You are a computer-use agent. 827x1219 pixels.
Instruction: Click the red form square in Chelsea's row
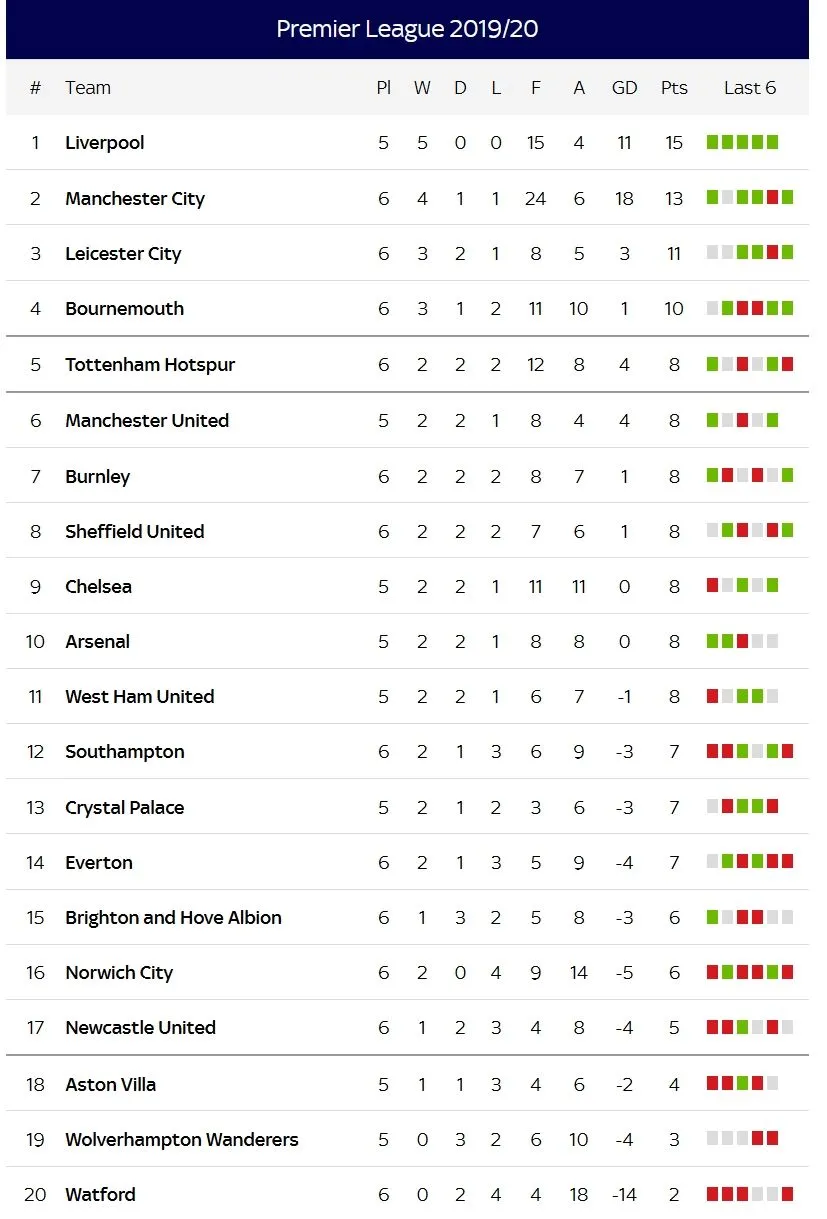tap(713, 586)
